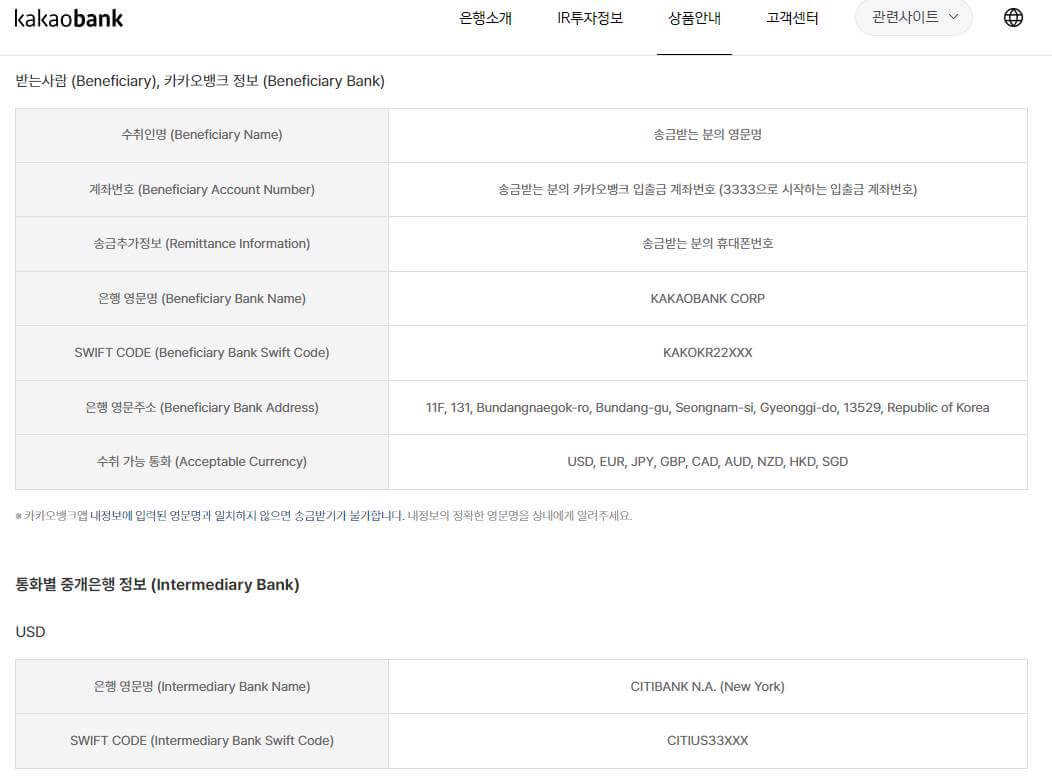Click the 수취인명 (Beneficiary Name) cell
Image resolution: width=1052 pixels, height=776 pixels.
[x=202, y=135]
